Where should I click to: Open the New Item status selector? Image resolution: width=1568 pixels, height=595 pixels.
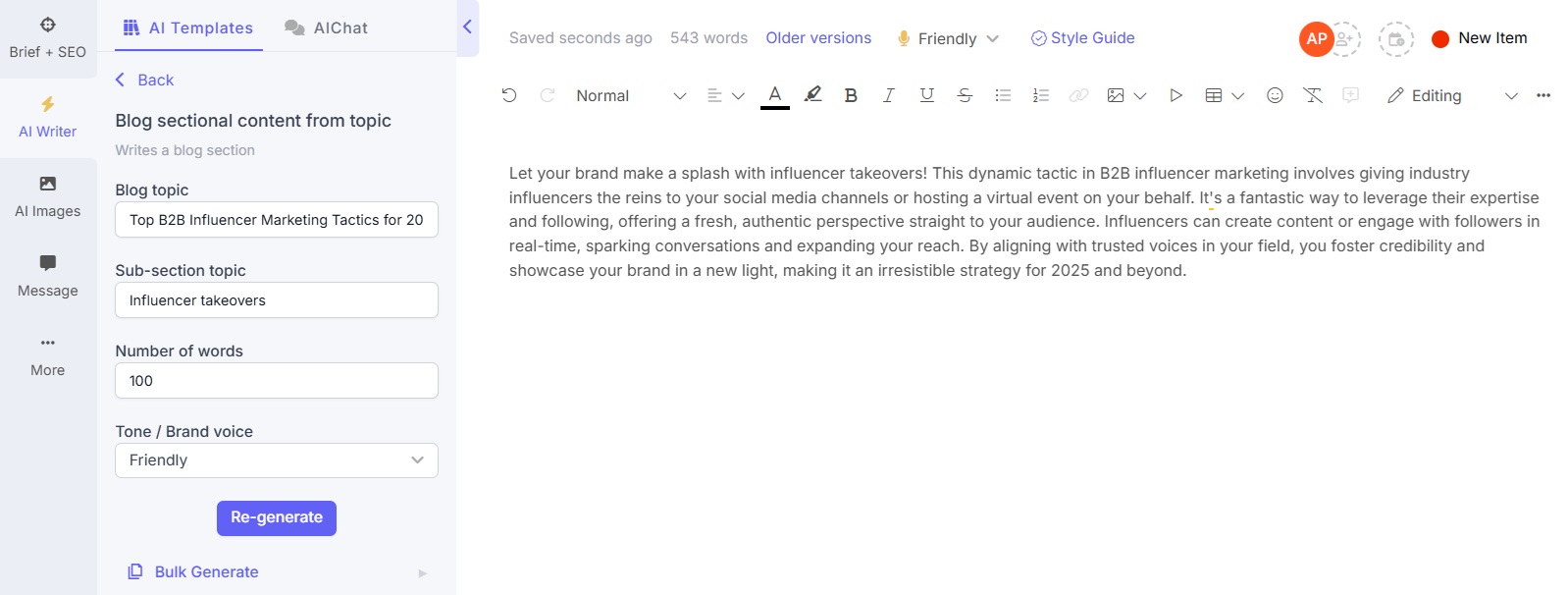tap(1480, 38)
